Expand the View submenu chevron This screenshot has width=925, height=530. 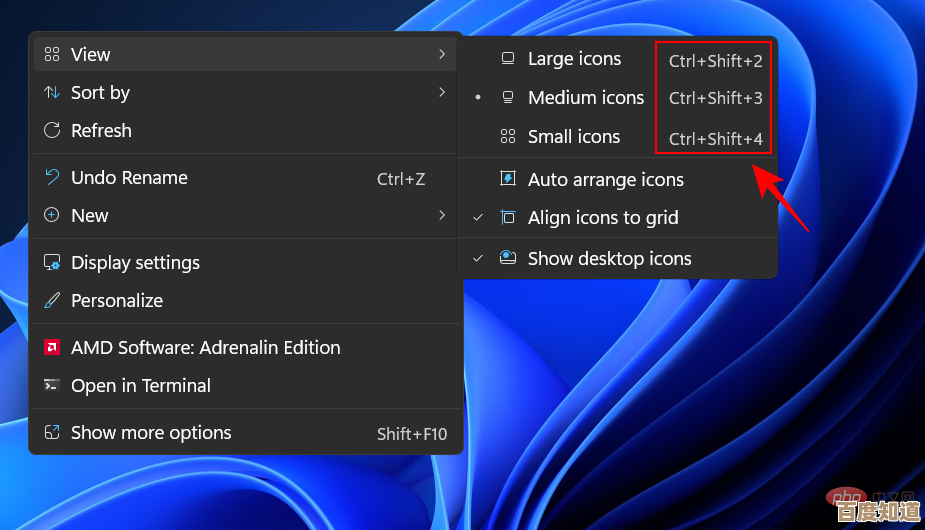click(x=441, y=54)
